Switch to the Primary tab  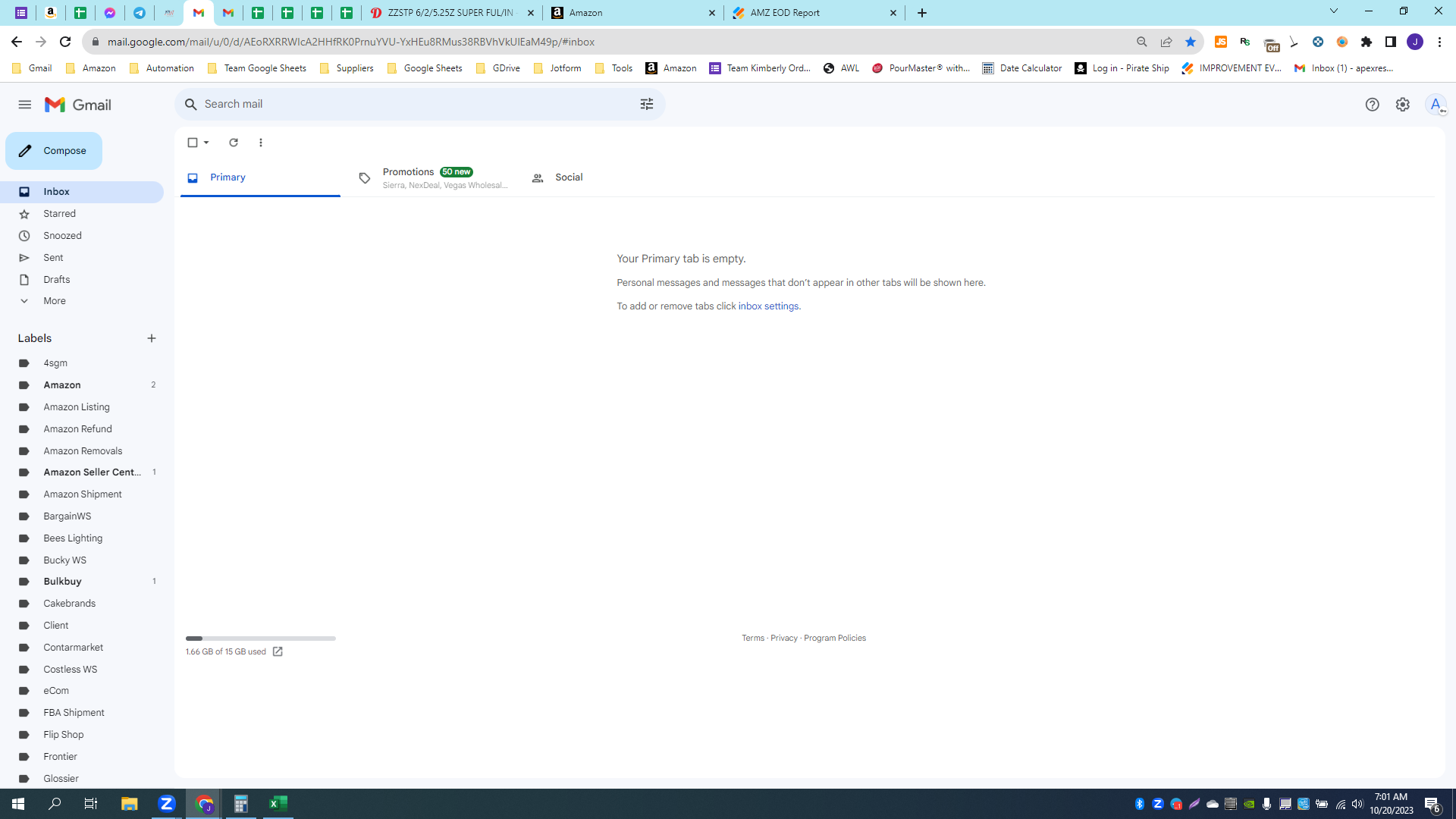coord(260,177)
